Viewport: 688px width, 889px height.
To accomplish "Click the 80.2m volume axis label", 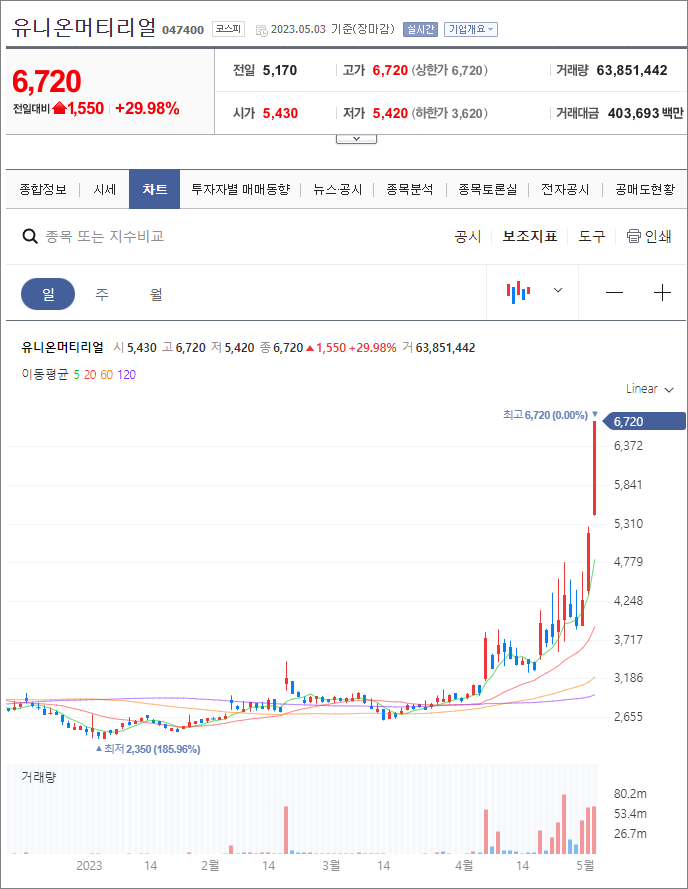I will (x=630, y=794).
